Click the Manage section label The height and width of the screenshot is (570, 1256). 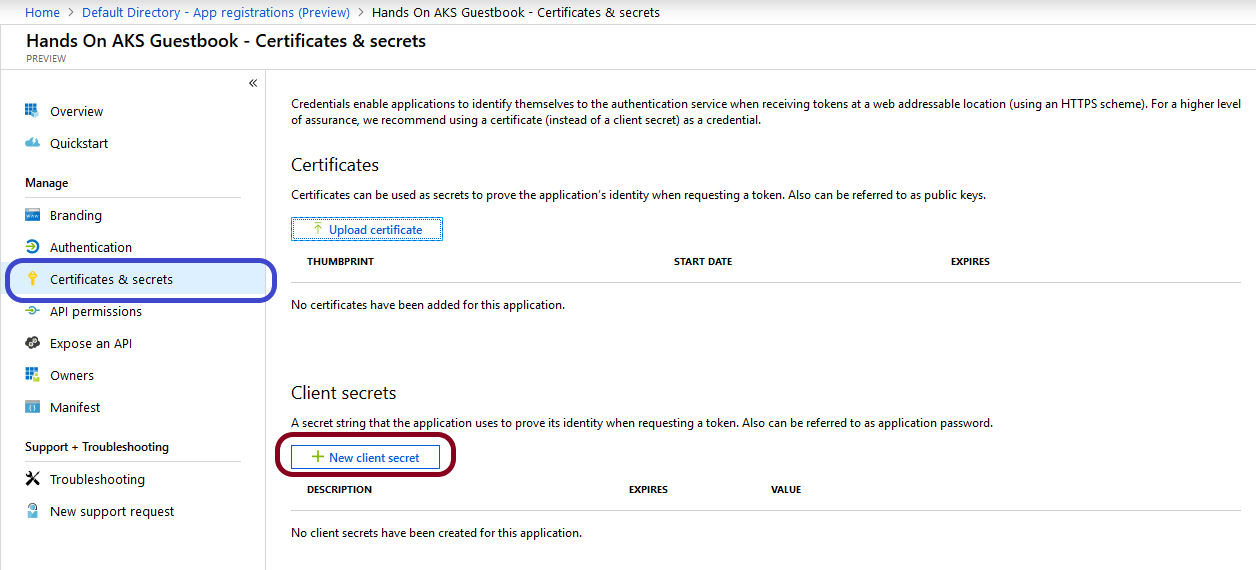click(x=47, y=183)
